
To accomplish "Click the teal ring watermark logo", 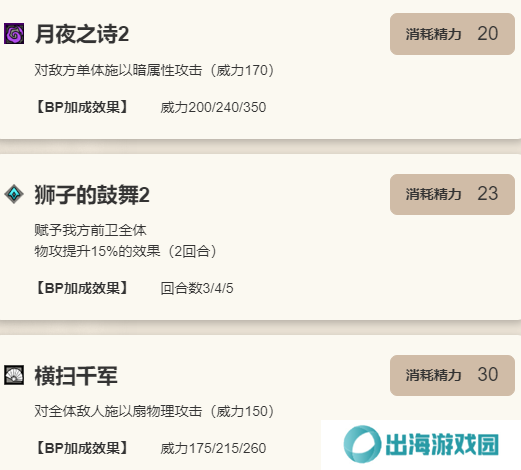I will (x=362, y=444).
